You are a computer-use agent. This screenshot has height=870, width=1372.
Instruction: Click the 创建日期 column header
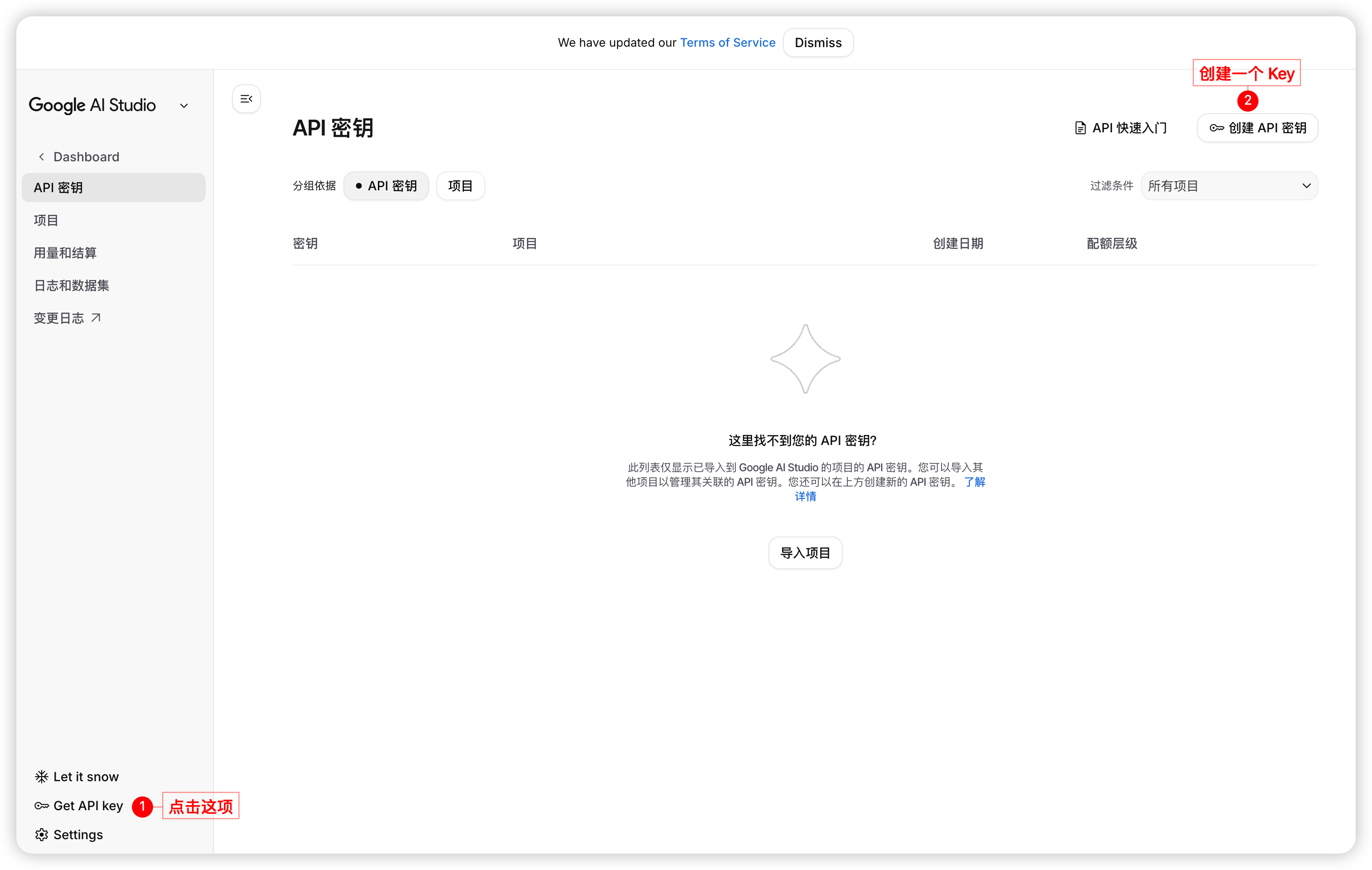coord(957,244)
